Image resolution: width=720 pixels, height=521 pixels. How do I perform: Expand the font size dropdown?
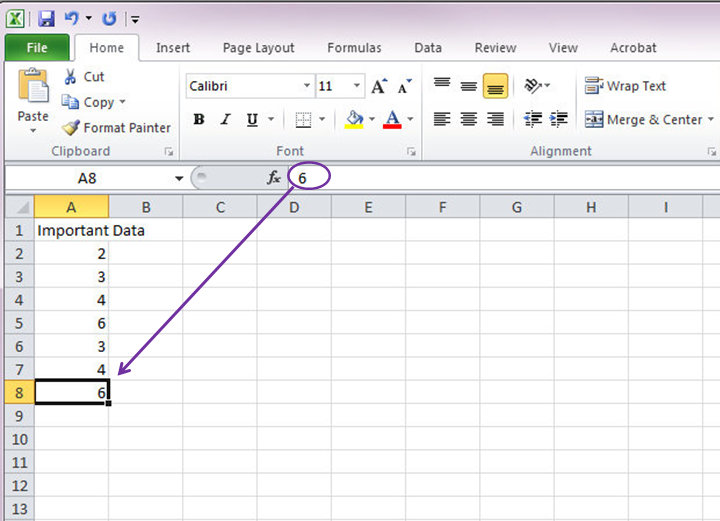[x=357, y=87]
